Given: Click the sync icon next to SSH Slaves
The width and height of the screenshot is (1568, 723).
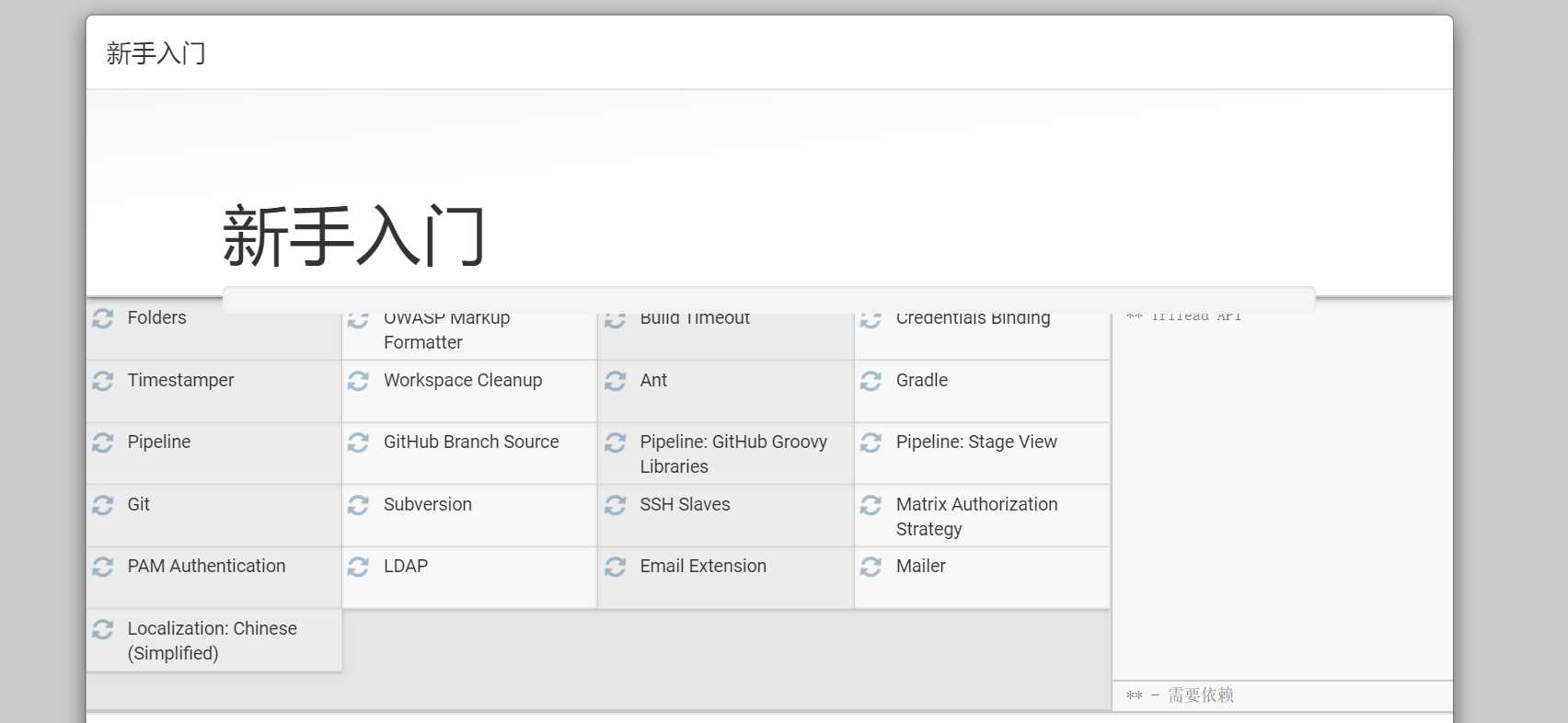Looking at the screenshot, I should pos(616,505).
